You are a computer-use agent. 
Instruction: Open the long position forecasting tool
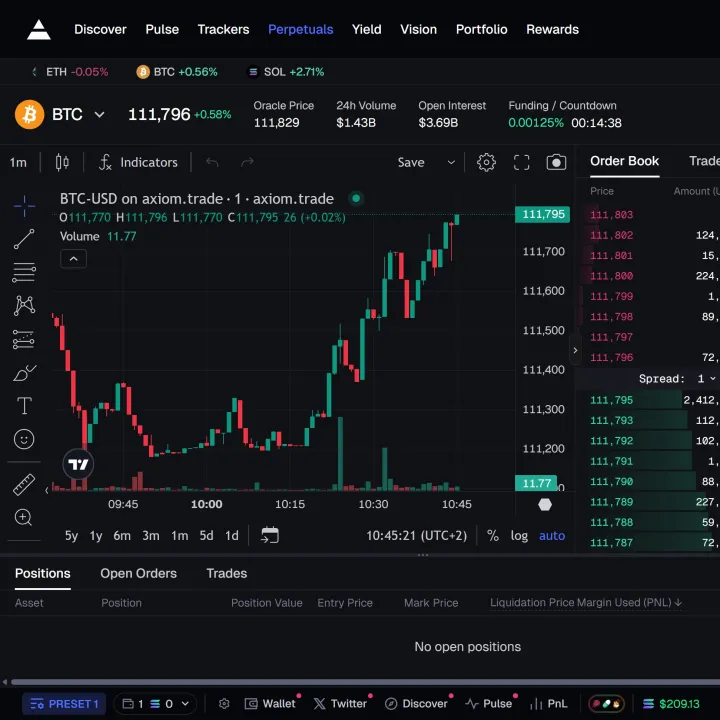coord(24,339)
